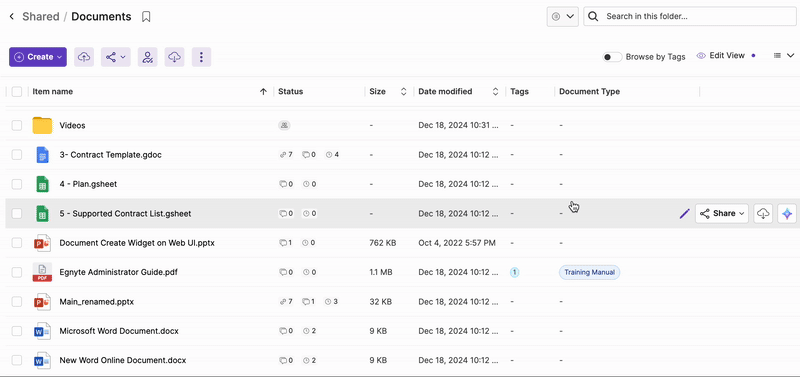Expand the Share dropdown on Supported Contract row
The height and width of the screenshot is (377, 800).
[x=722, y=214]
